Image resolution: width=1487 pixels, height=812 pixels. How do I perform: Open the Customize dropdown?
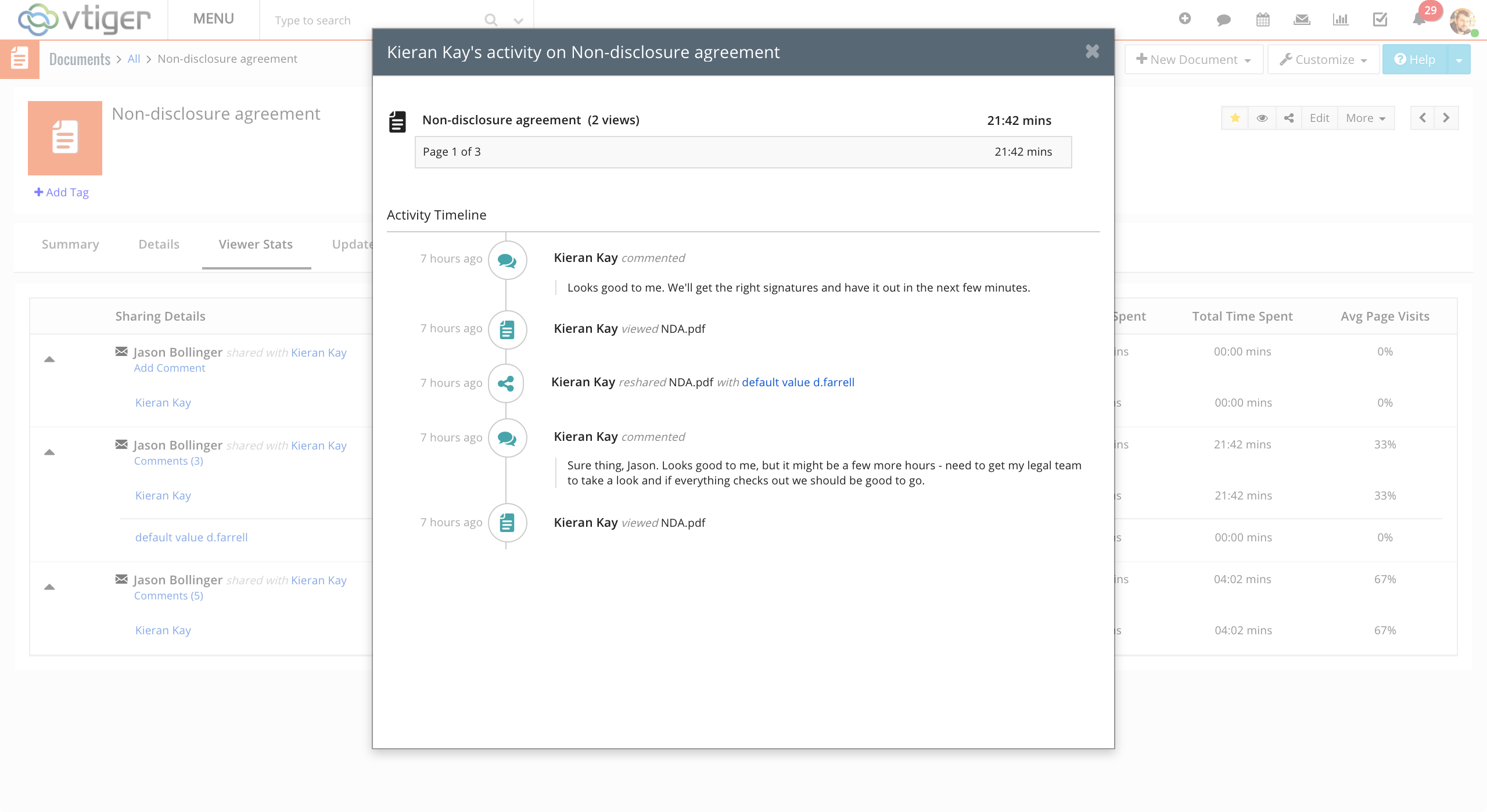coord(1323,59)
